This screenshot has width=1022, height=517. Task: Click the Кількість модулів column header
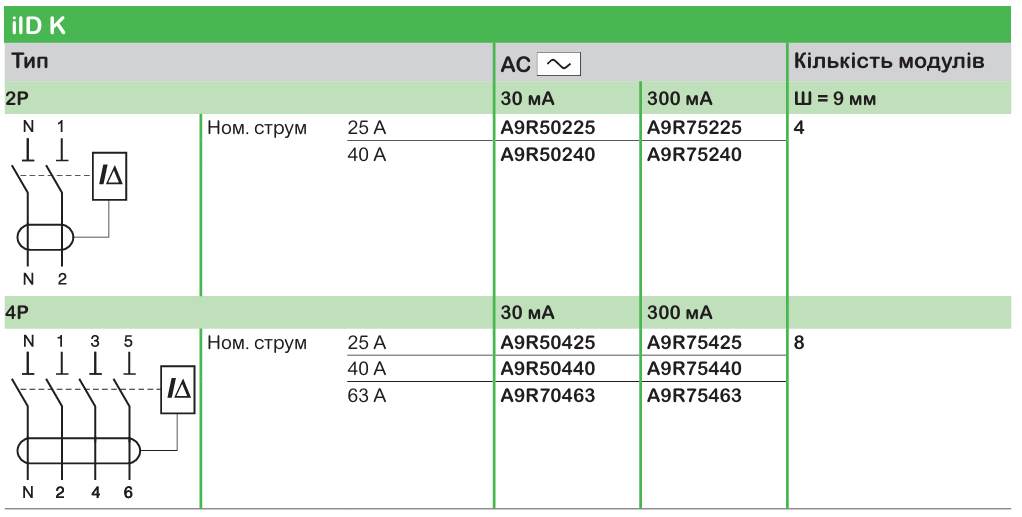pyautogui.click(x=889, y=62)
